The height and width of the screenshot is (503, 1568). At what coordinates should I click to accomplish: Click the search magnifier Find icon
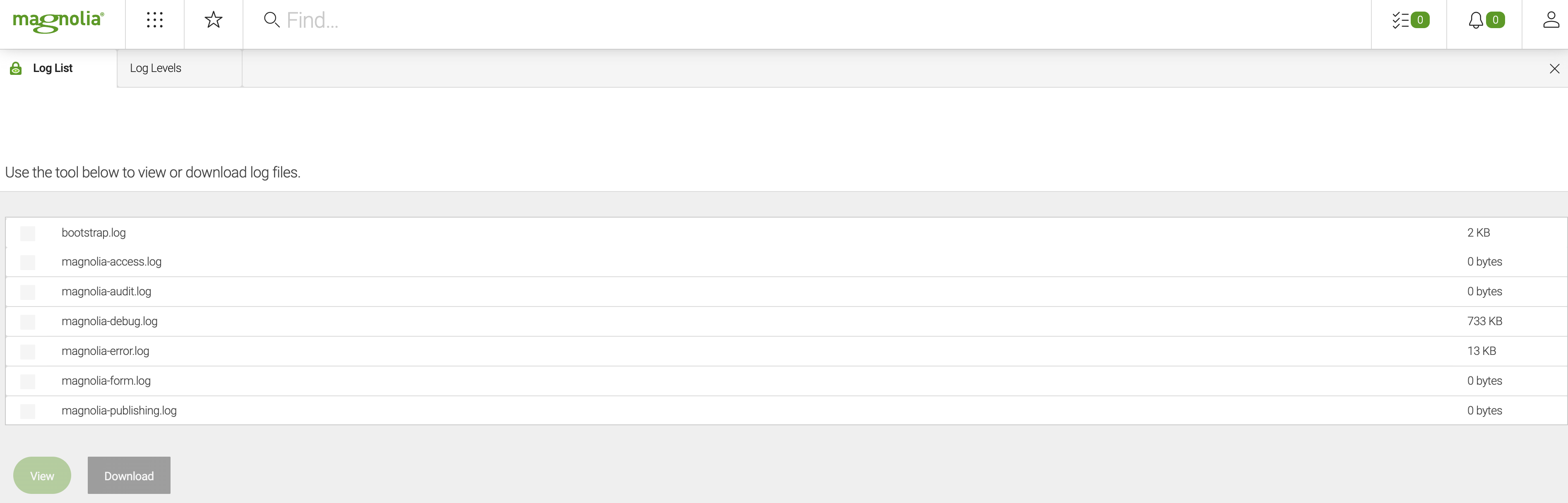[270, 20]
